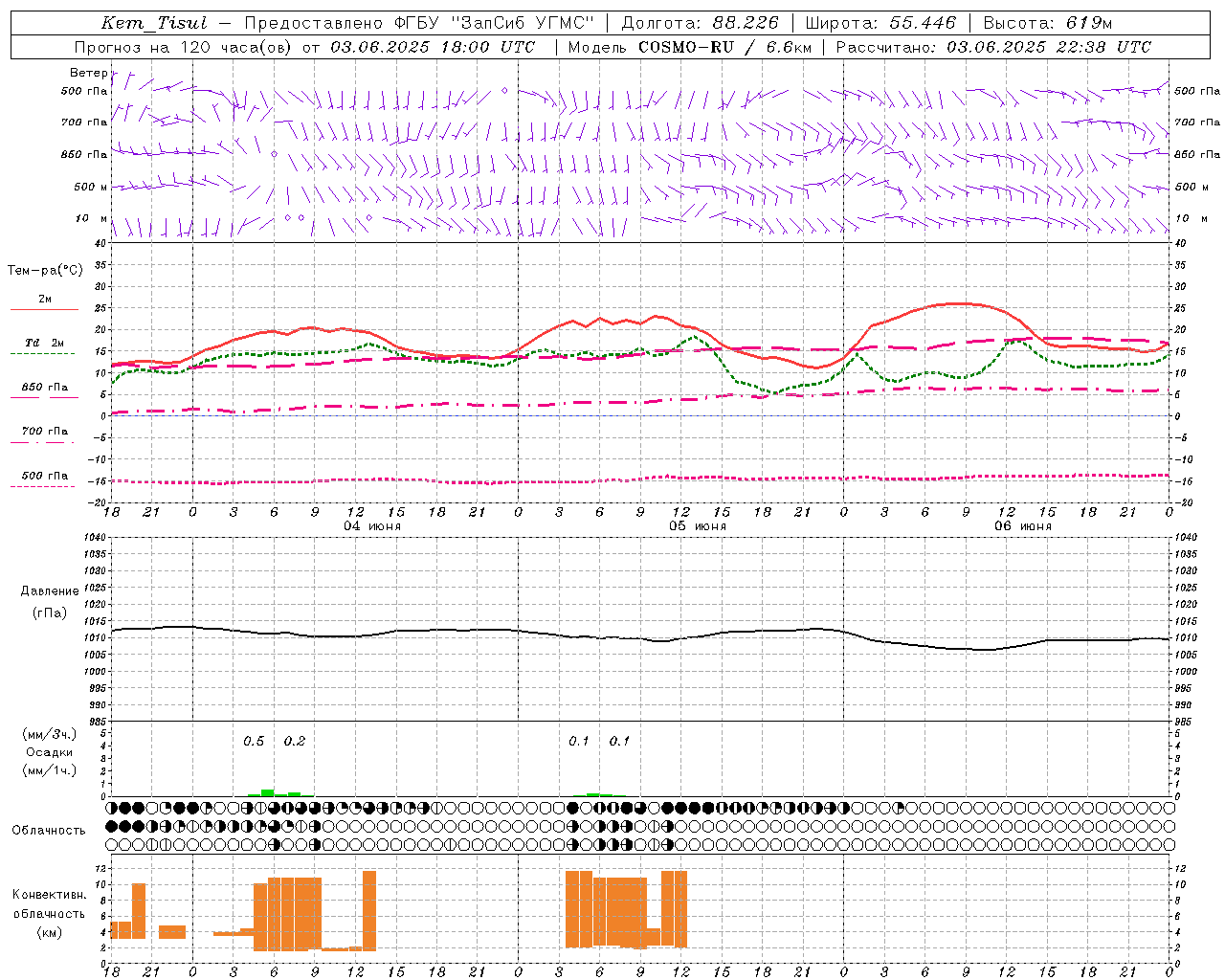
Task: Click the 500 гПа temperature legend entry
Action: coord(45,476)
